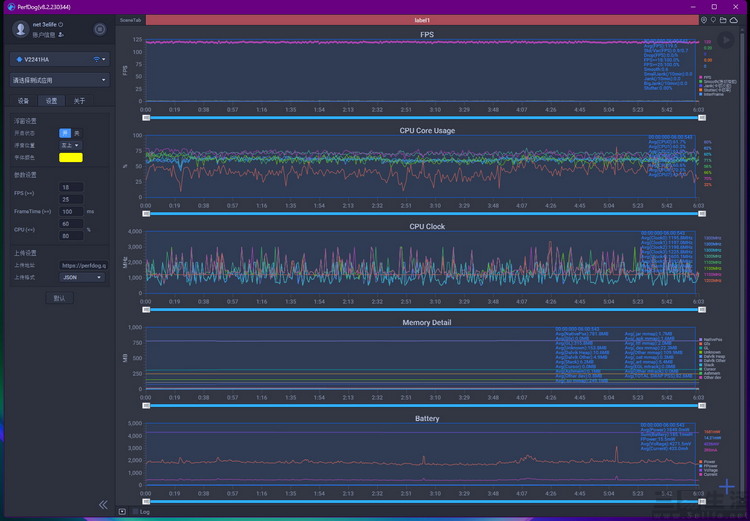This screenshot has height=521, width=750.
Task: Click the upload address URL field
Action: [83, 265]
